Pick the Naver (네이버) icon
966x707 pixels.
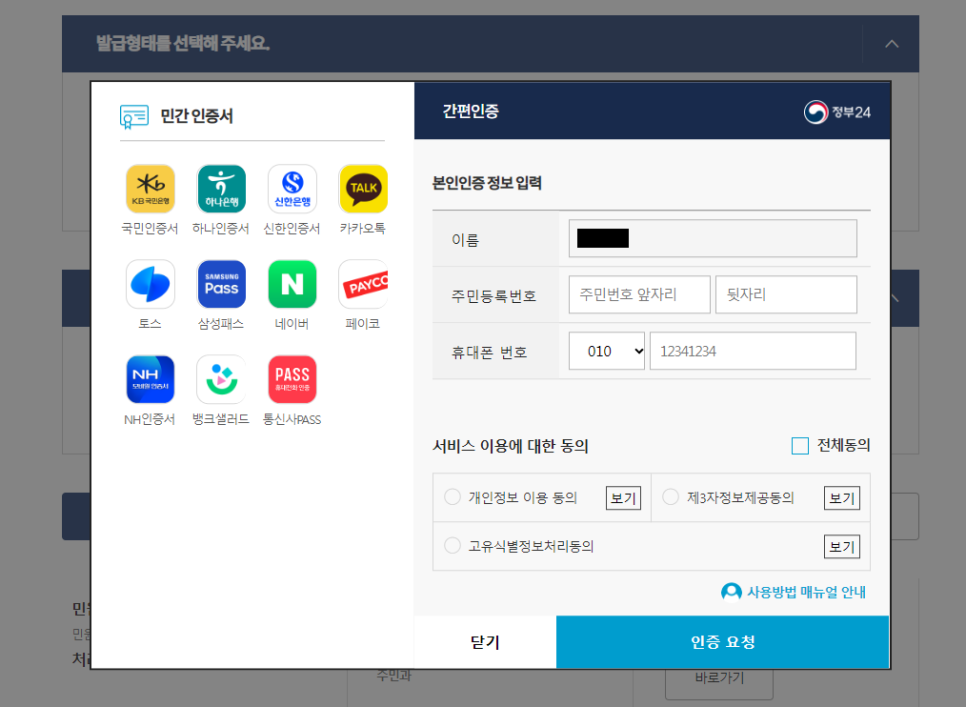coord(292,284)
